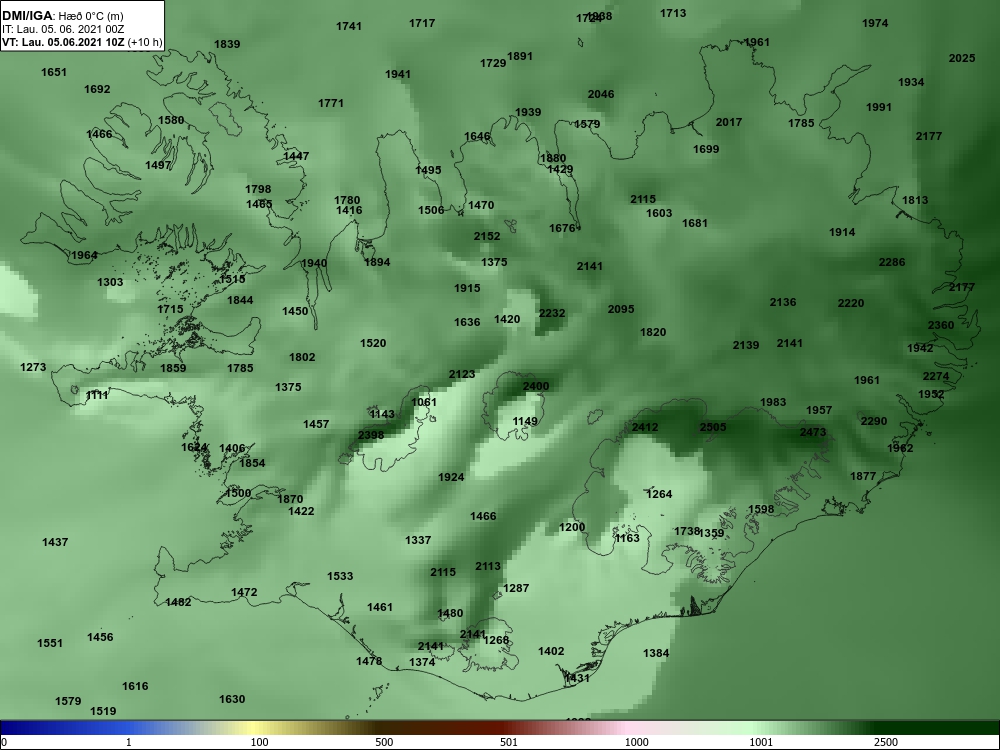This screenshot has height=750, width=1000.
Task: Click the map value 2473
Action: 813,432
